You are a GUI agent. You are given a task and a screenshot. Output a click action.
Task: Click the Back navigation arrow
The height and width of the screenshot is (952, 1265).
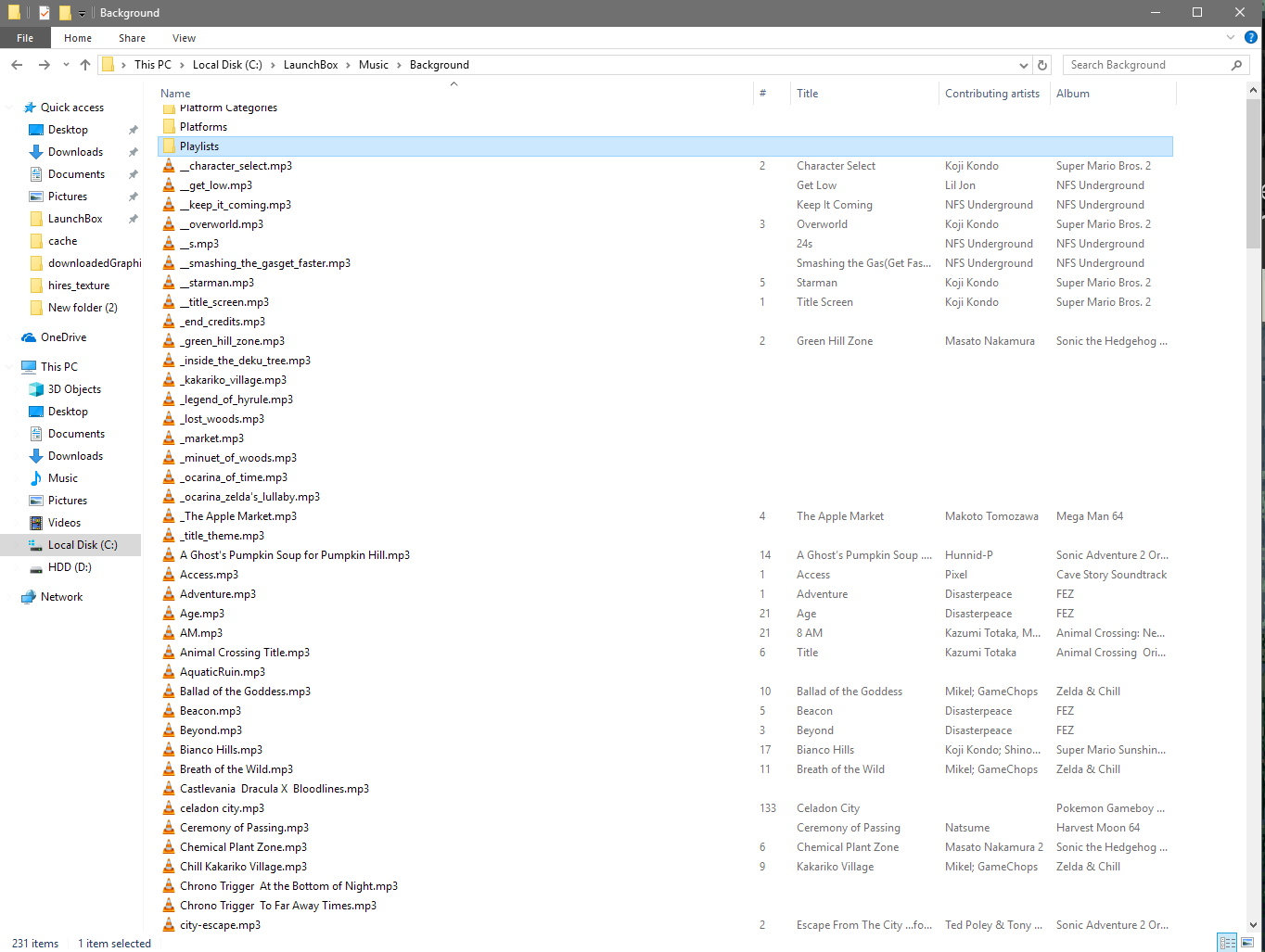pyautogui.click(x=17, y=65)
